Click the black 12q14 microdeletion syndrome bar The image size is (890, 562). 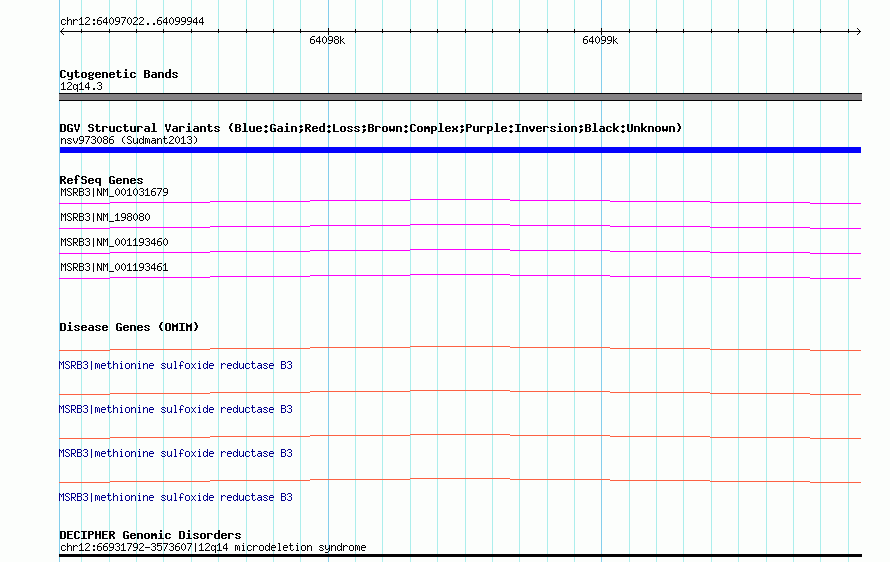[460, 556]
